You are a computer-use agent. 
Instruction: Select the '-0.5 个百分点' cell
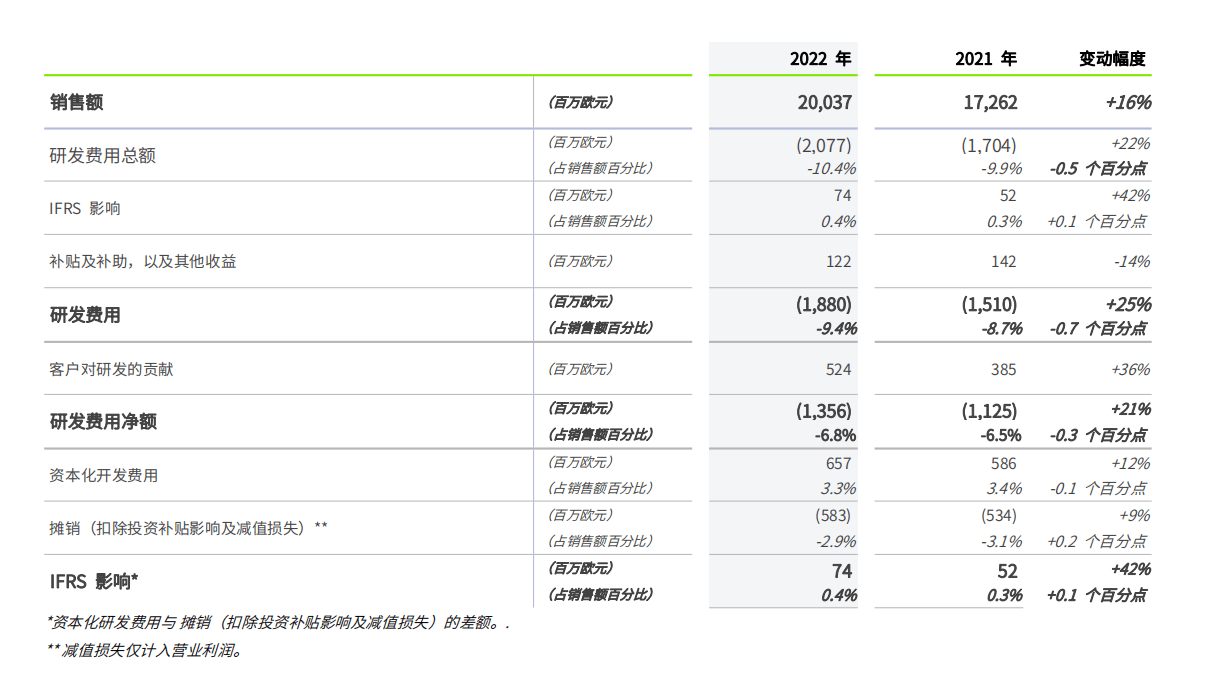(x=1098, y=169)
